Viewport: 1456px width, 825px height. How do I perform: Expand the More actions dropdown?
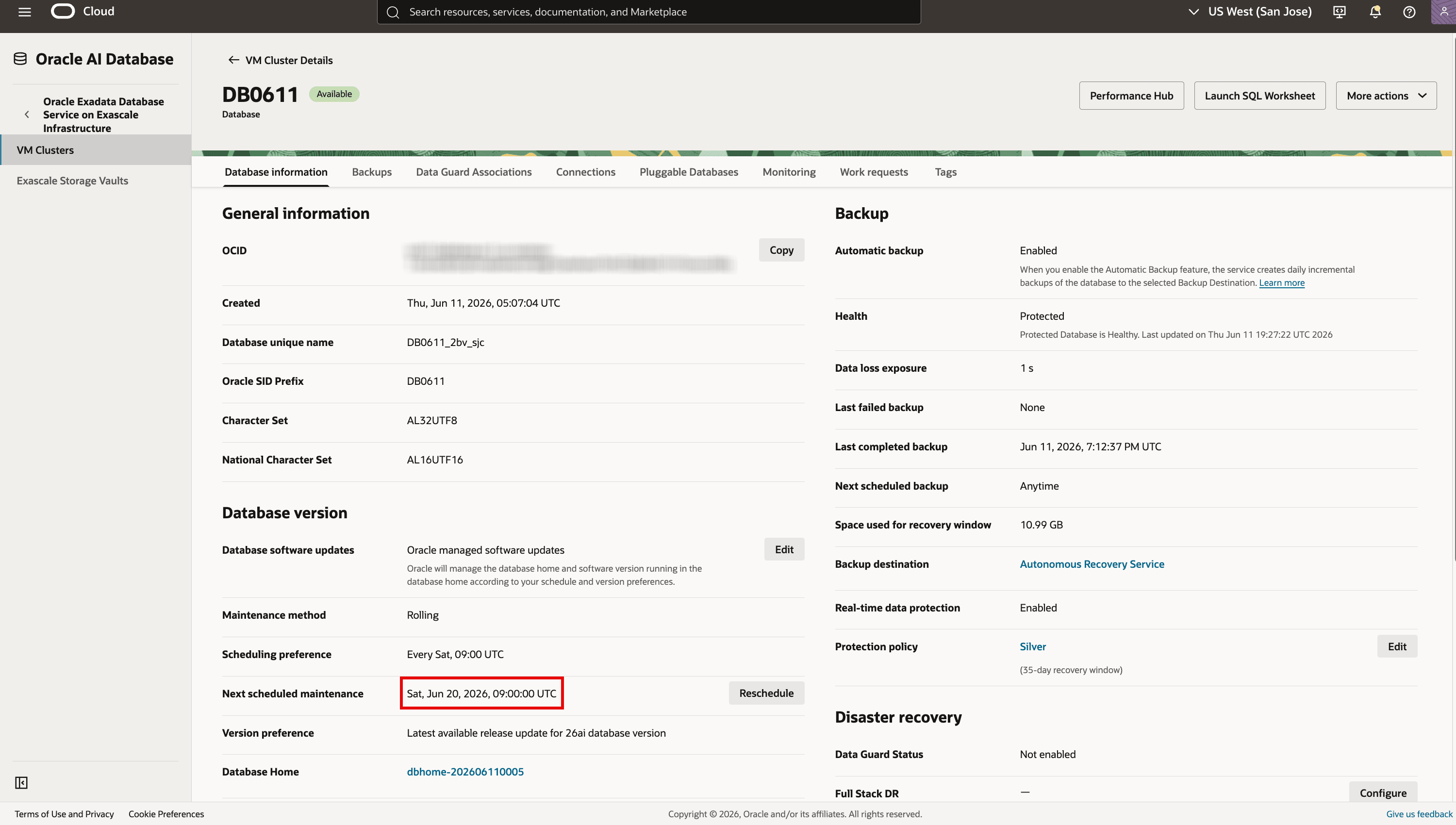point(1386,96)
